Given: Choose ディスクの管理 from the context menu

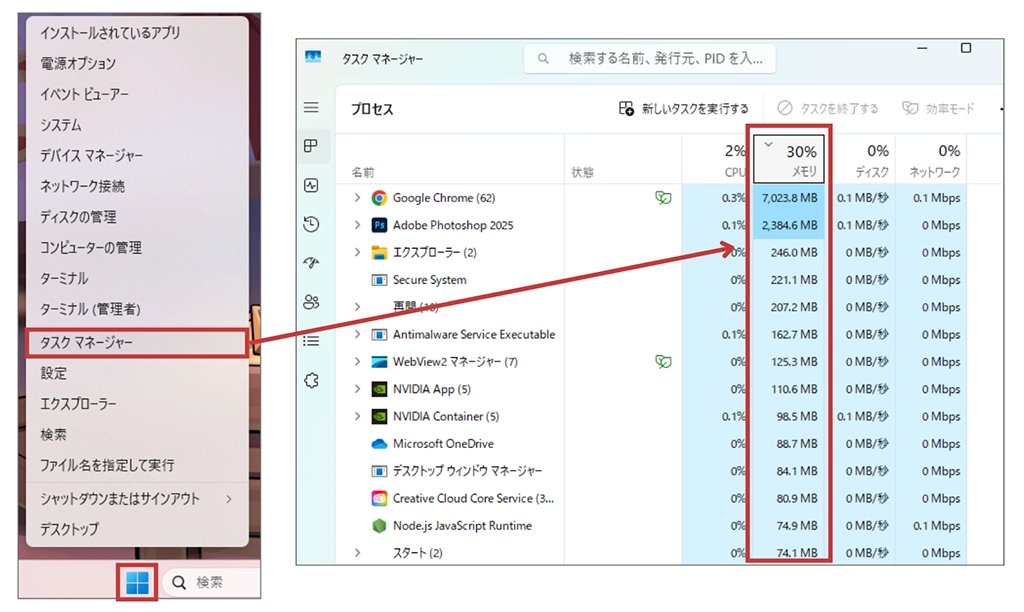Looking at the screenshot, I should coord(137,217).
